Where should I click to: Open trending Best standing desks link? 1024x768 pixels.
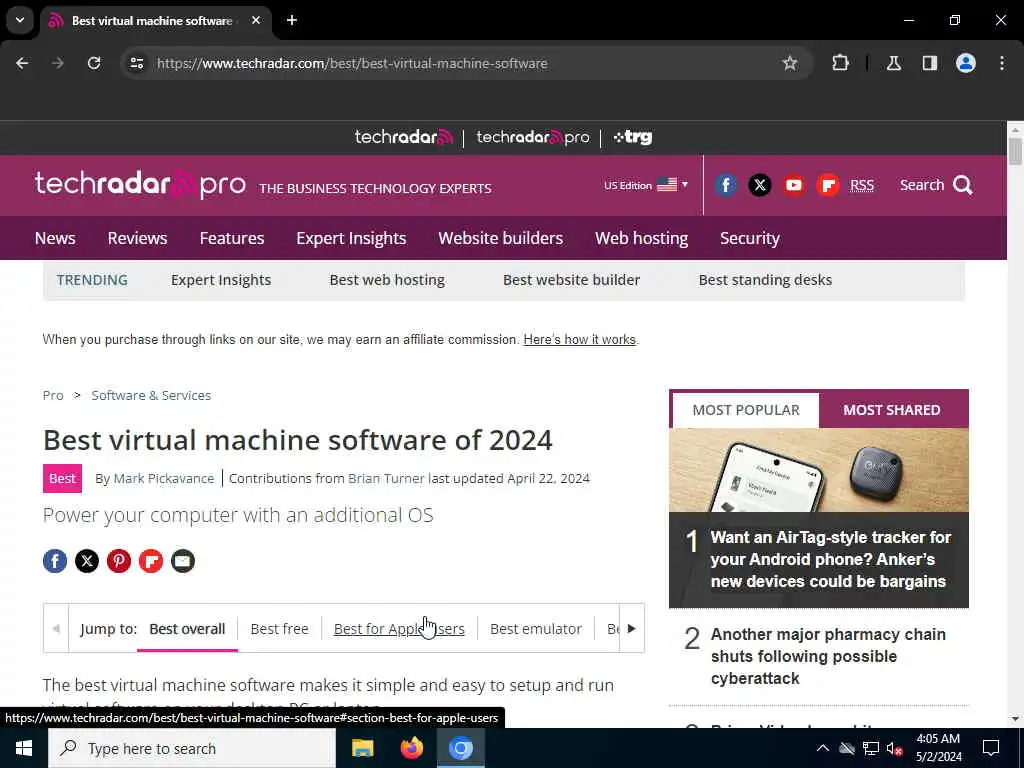[765, 280]
